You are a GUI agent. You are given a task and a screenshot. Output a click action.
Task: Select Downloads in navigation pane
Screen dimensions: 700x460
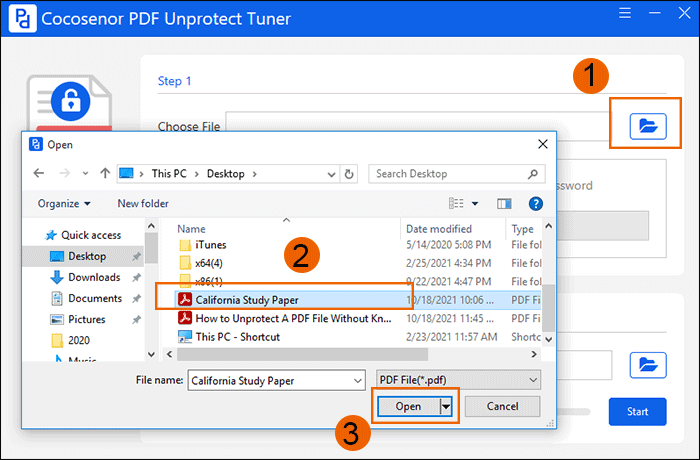coord(85,277)
